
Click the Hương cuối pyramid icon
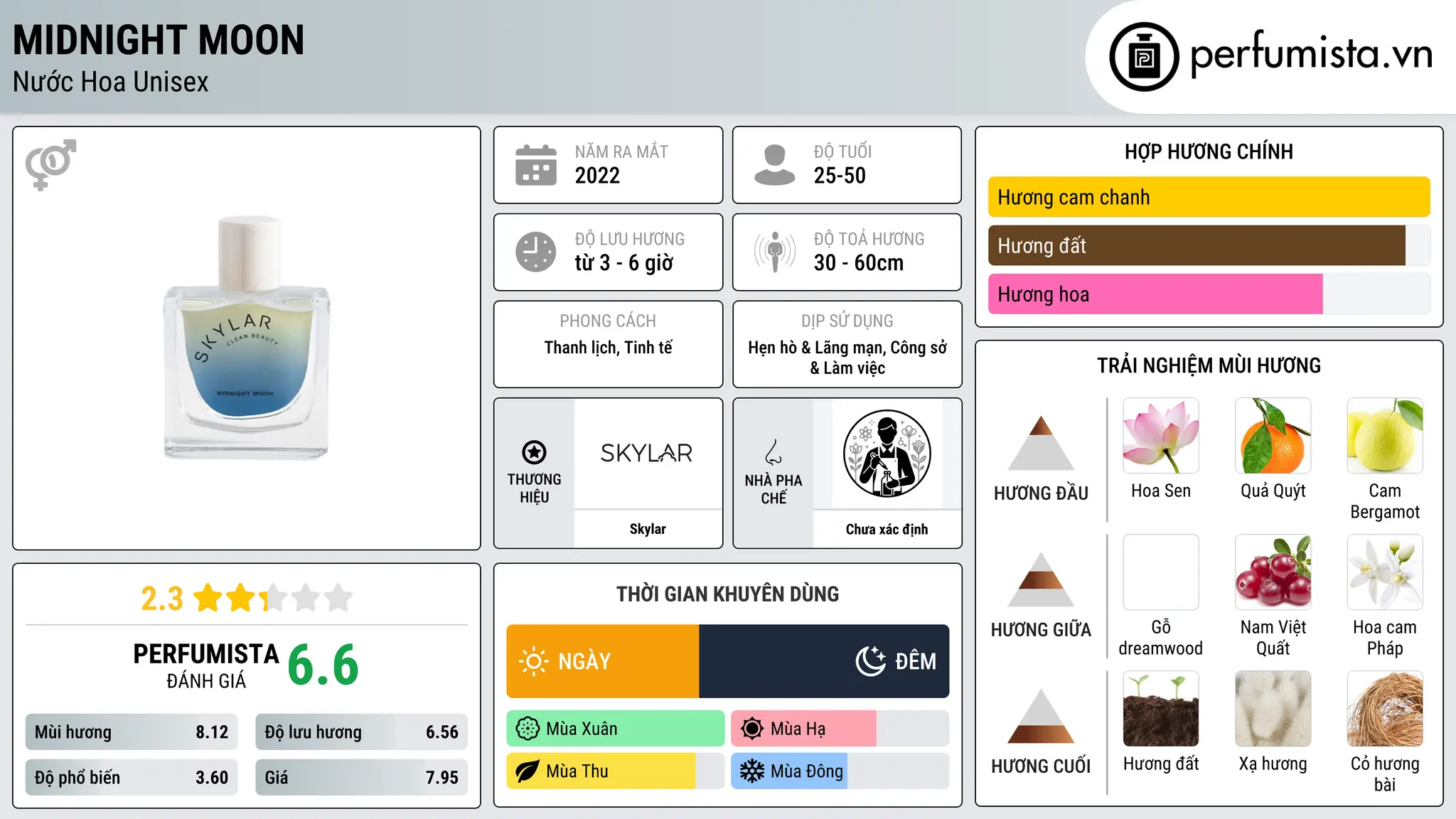point(1041,716)
